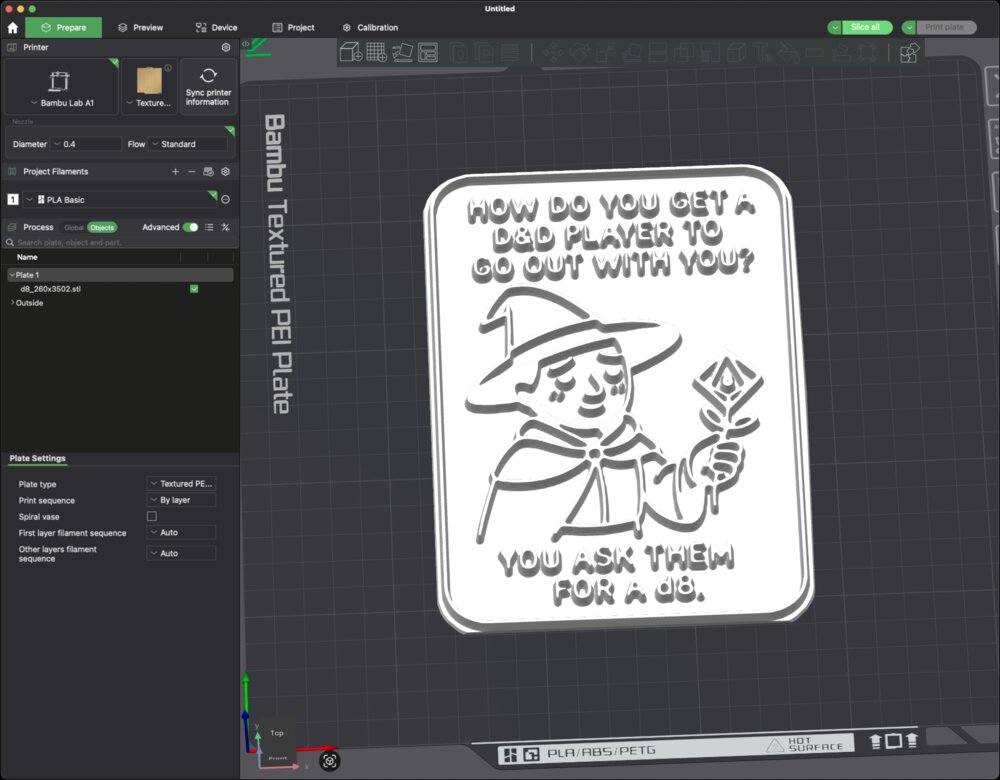Screen dimensions: 1000x780
Task: Open the Print sequence dropdown
Action: pos(181,500)
